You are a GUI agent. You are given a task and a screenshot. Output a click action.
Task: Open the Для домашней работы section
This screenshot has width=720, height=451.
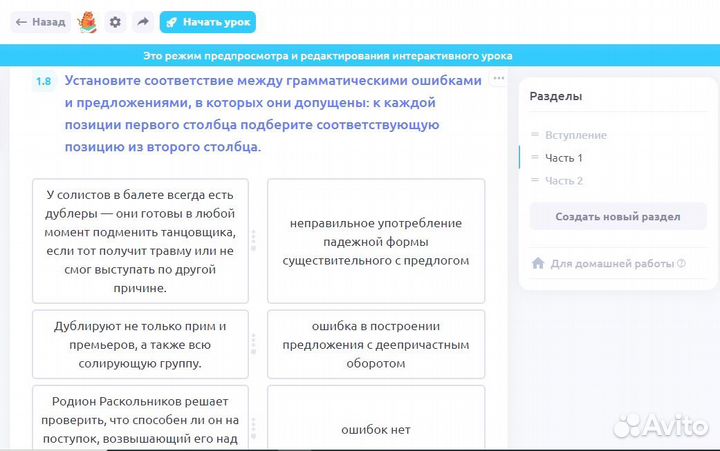[612, 264]
